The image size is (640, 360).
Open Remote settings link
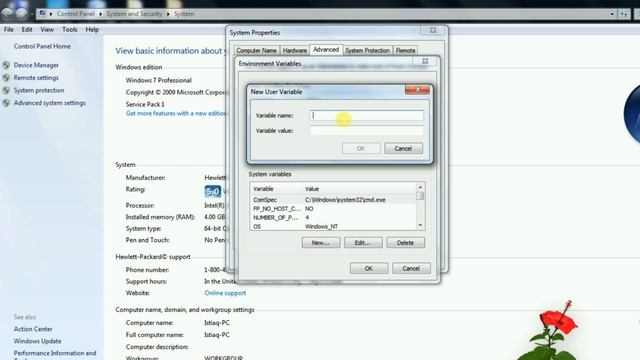(x=36, y=78)
